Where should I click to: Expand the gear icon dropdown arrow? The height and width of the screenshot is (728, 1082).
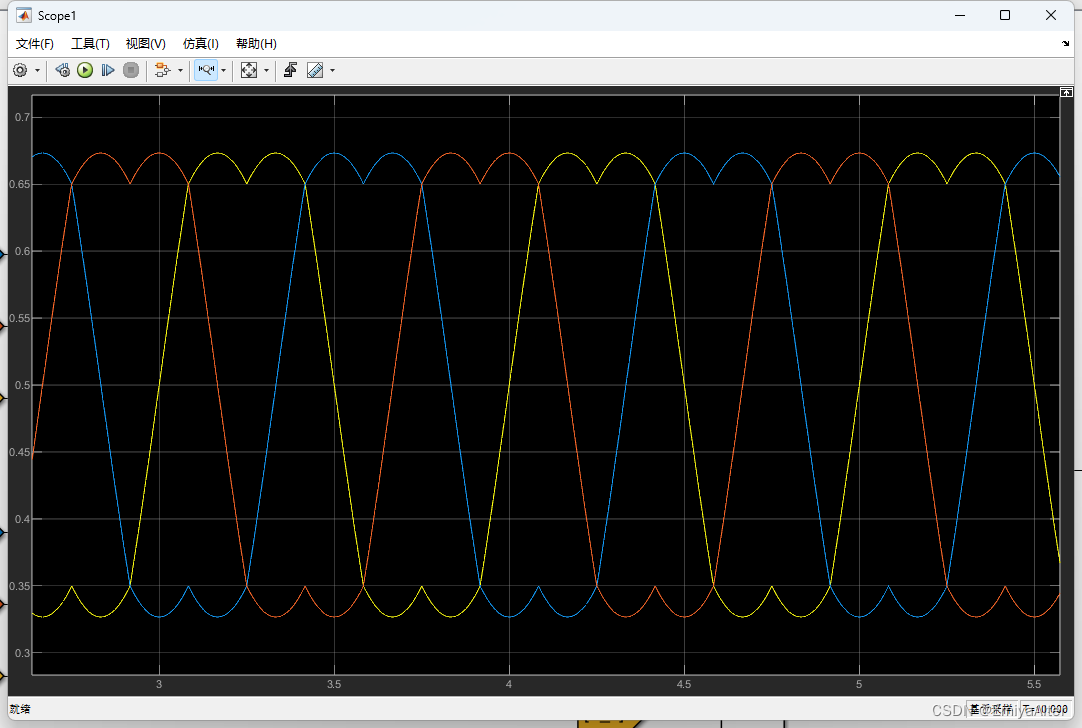[x=38, y=70]
